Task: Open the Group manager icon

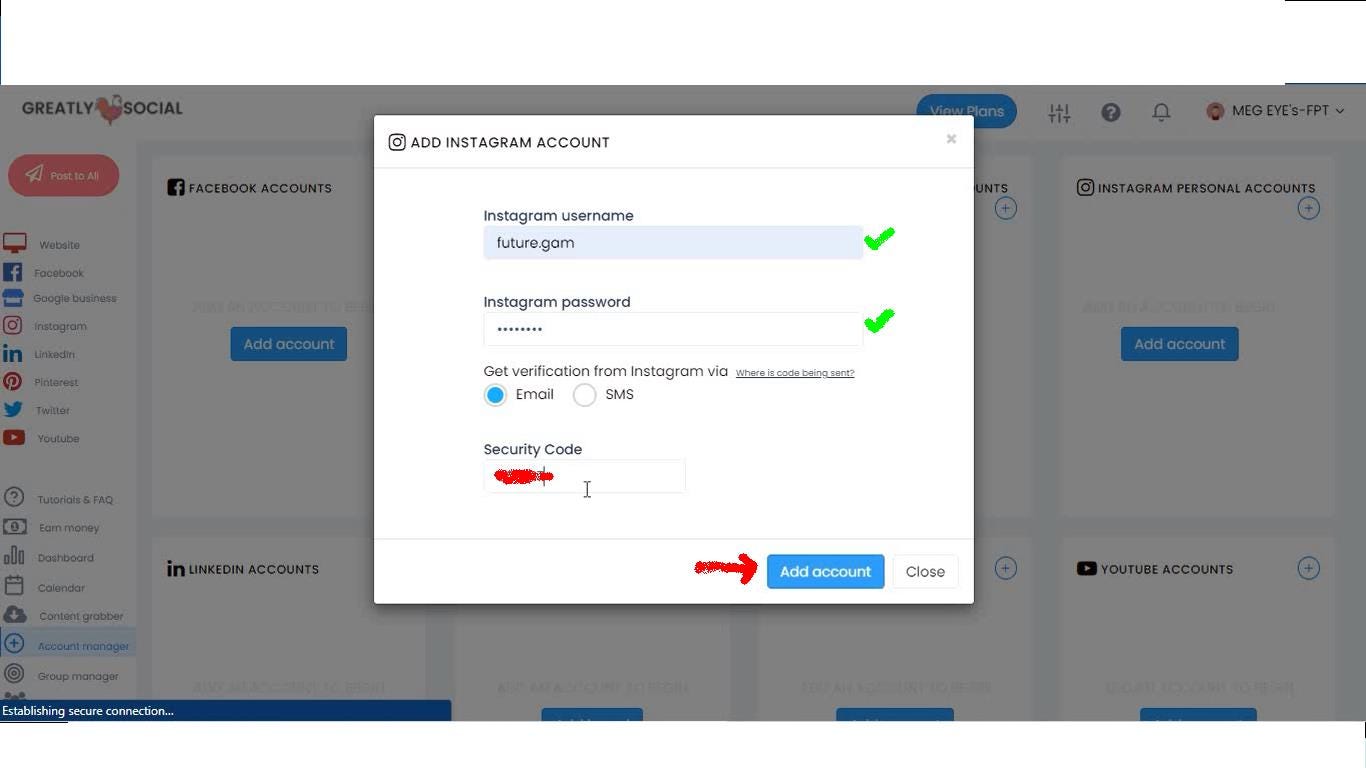Action: pos(14,674)
